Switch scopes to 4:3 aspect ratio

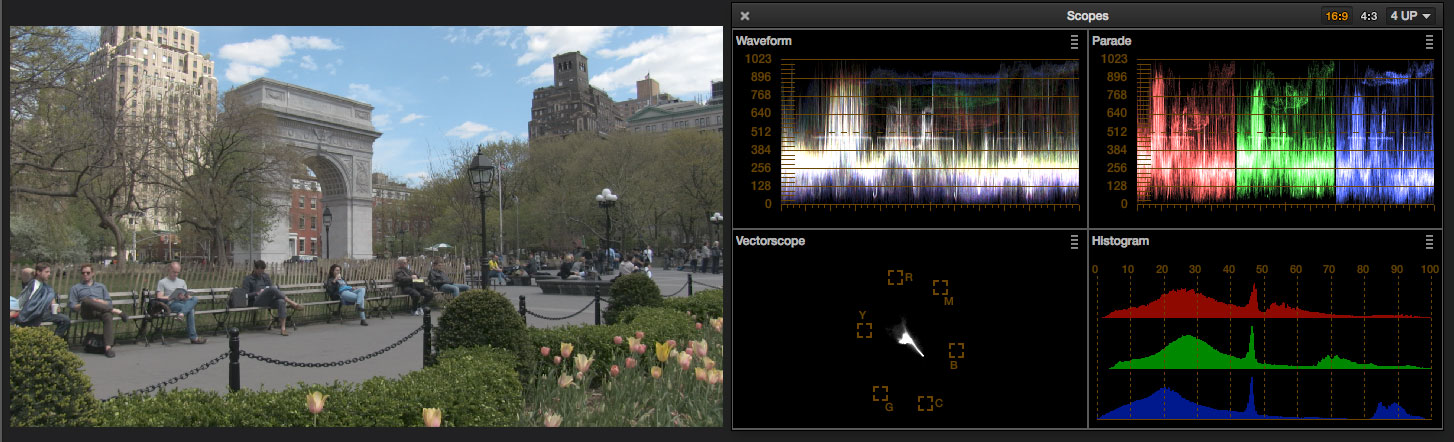pyautogui.click(x=1368, y=16)
